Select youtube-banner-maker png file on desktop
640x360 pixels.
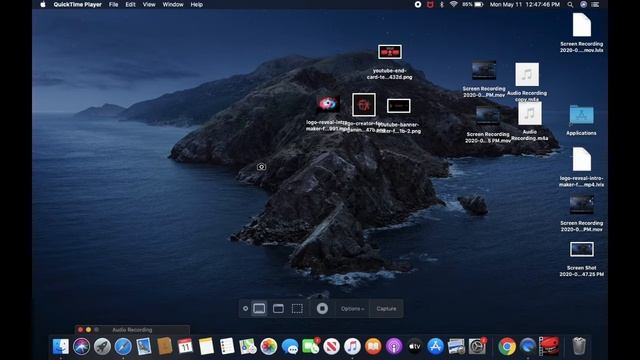[x=399, y=106]
